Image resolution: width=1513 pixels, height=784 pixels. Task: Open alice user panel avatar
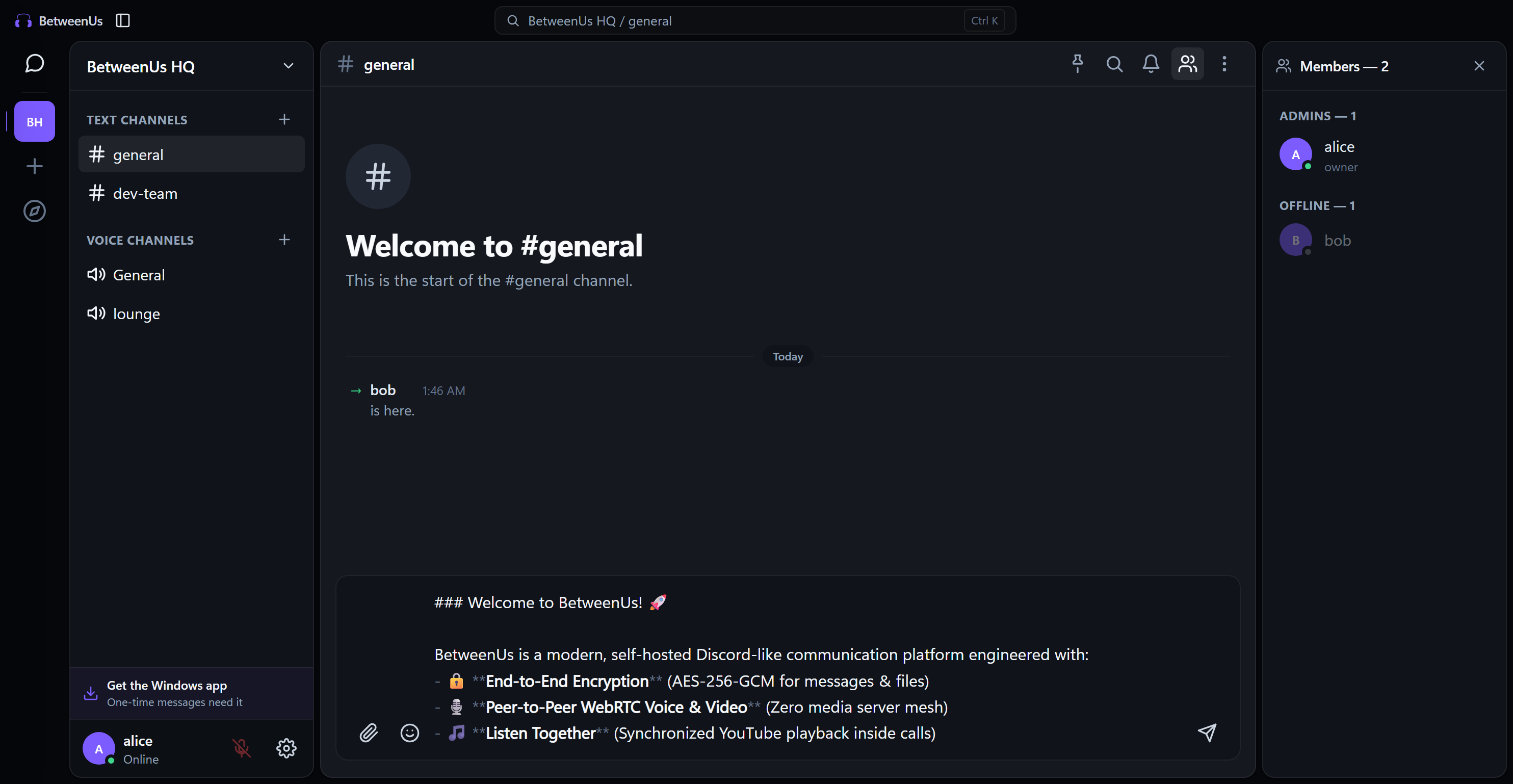(99, 748)
